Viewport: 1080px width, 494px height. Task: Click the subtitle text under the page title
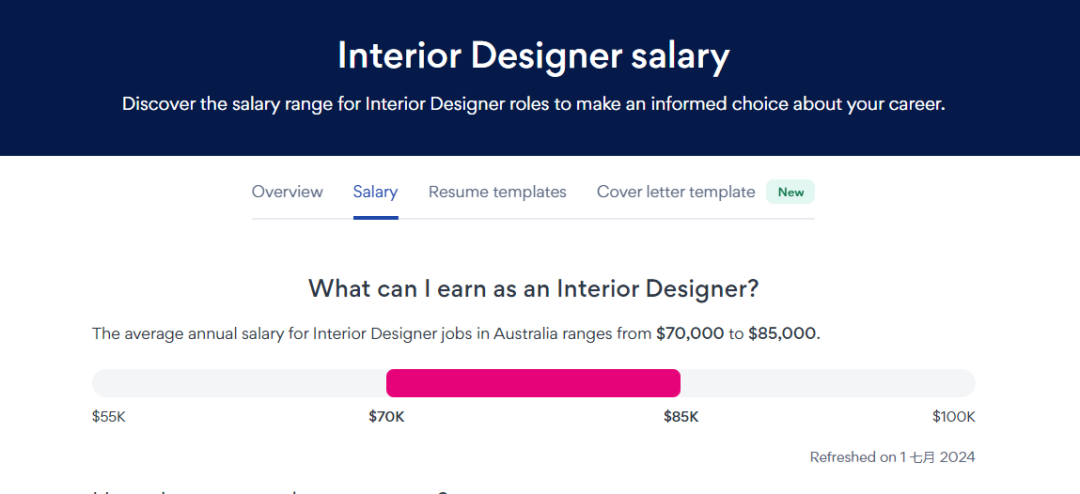[533, 104]
